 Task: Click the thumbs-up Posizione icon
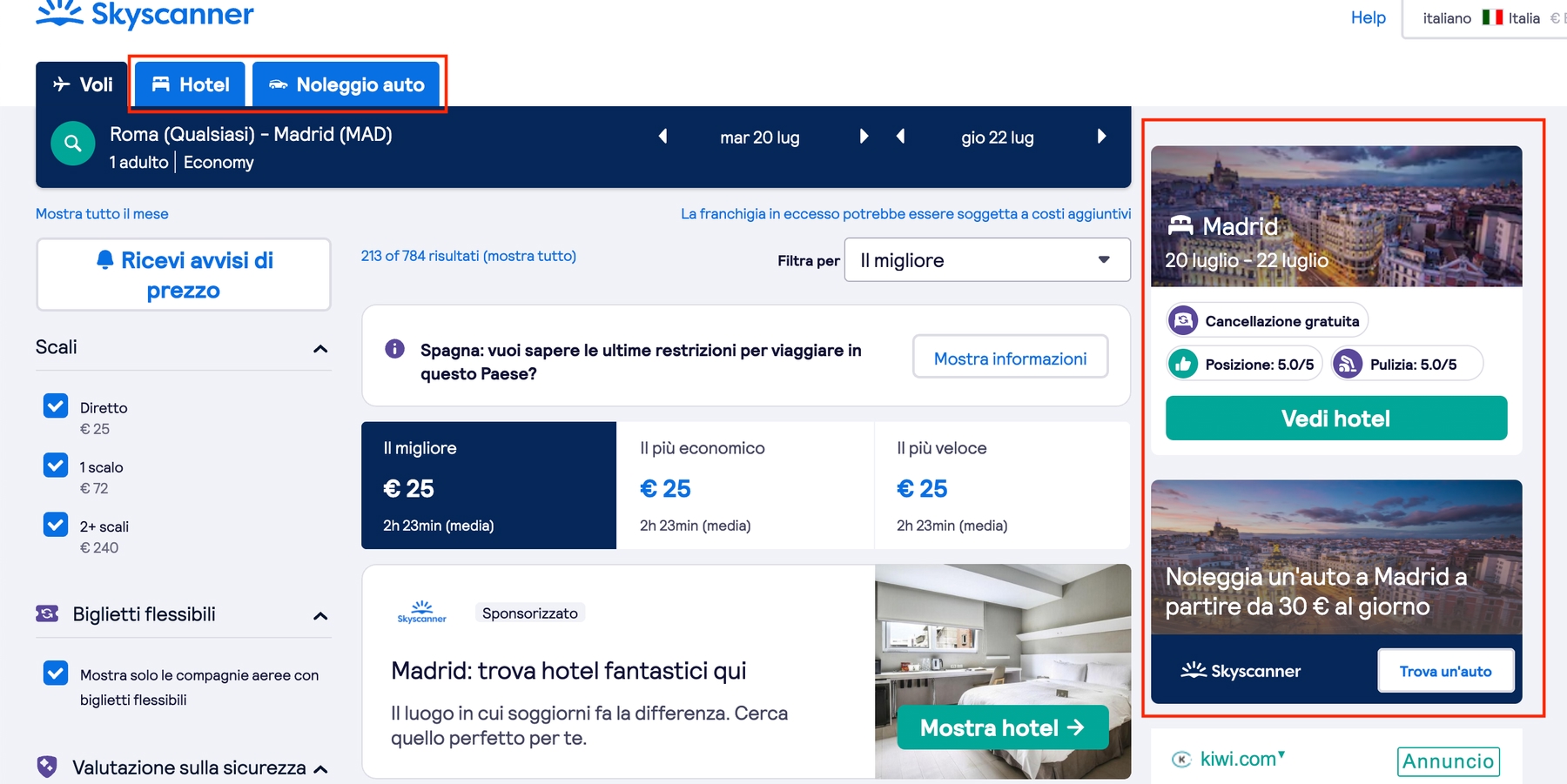[x=1182, y=364]
